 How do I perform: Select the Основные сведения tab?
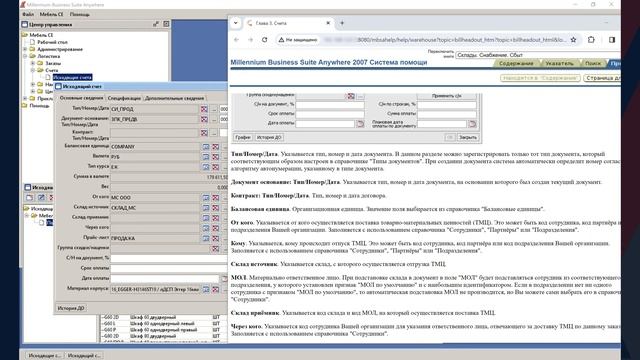click(81, 98)
